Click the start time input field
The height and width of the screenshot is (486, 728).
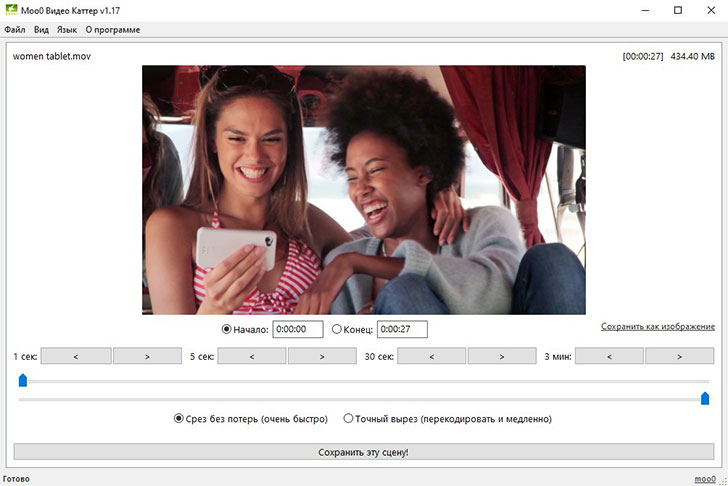(x=298, y=329)
